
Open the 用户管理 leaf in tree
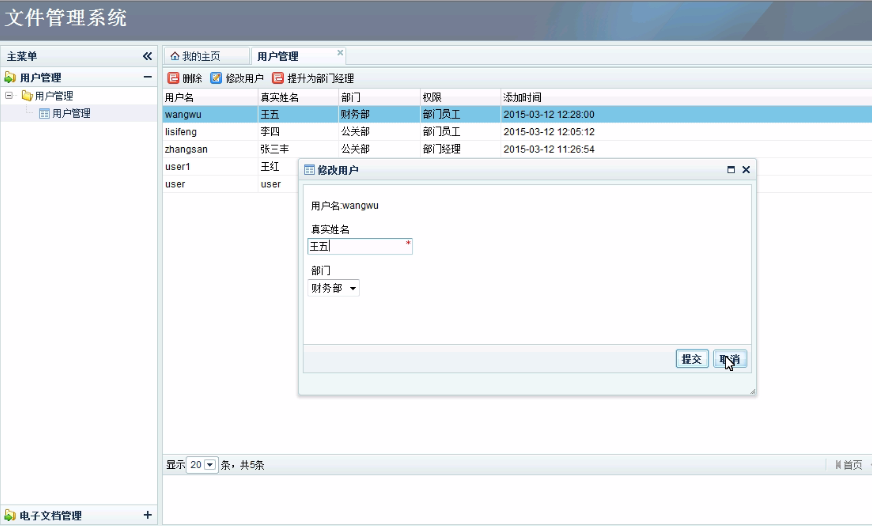[x=71, y=113]
